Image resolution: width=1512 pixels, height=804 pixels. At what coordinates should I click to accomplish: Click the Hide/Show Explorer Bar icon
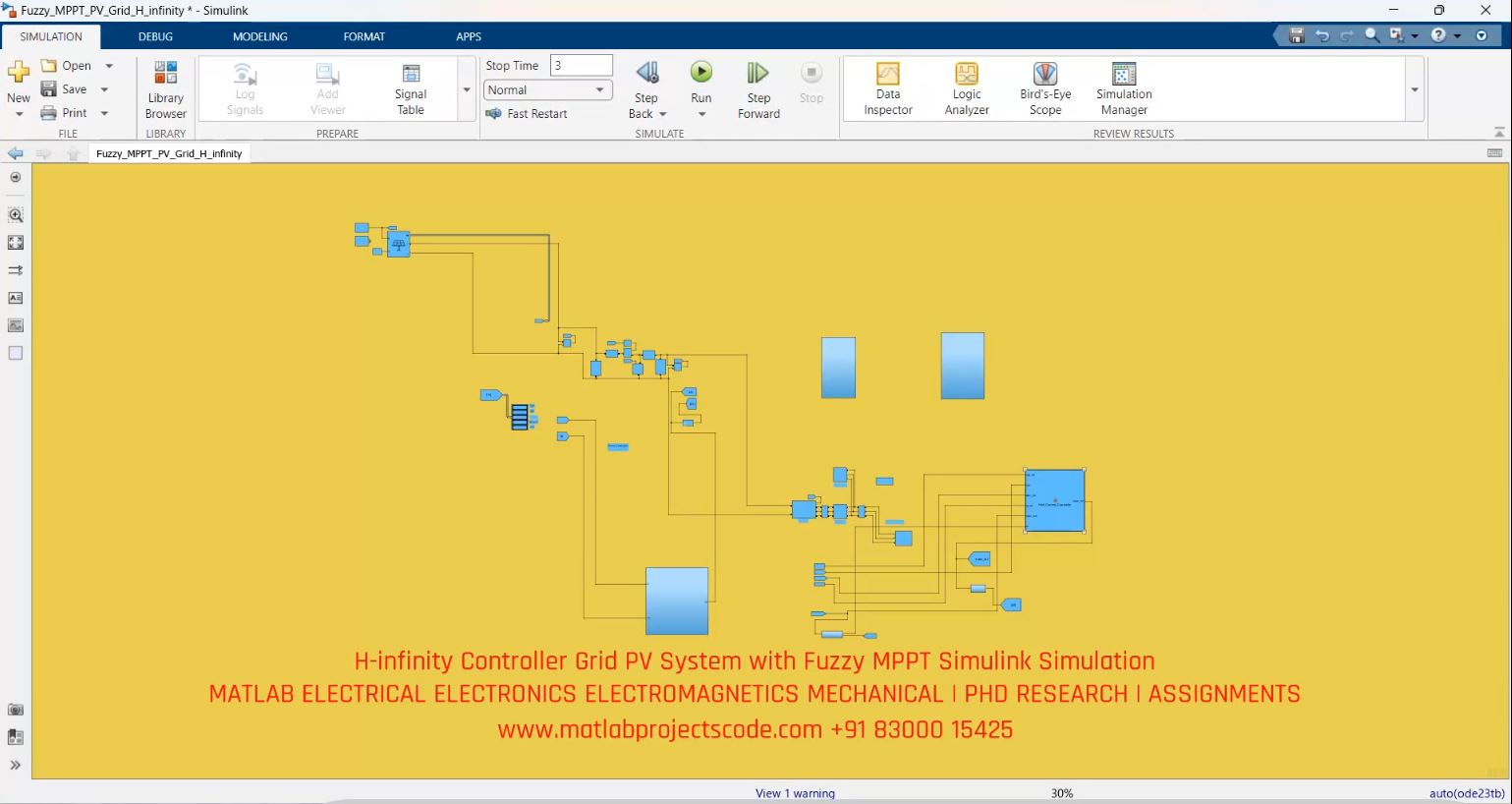pos(16,178)
